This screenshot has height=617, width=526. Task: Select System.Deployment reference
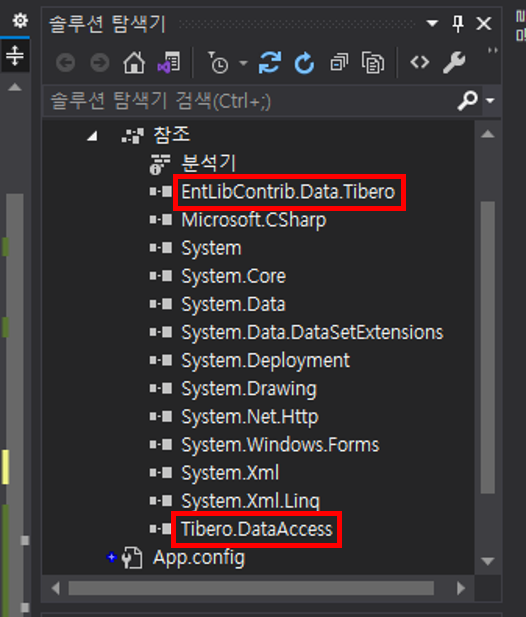[x=265, y=361]
